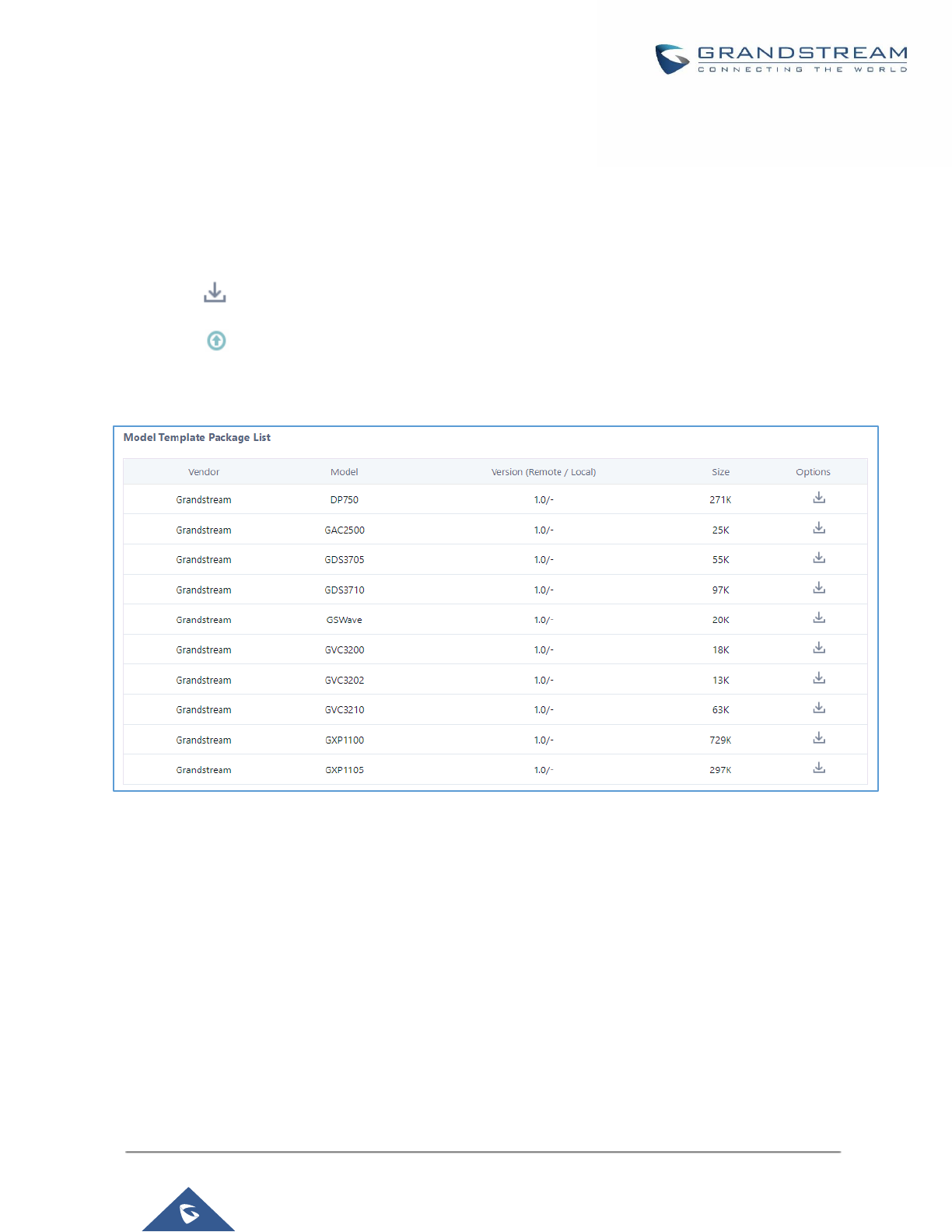Select the GXP1100 model cell
This screenshot has height=1232, width=952.
(345, 740)
